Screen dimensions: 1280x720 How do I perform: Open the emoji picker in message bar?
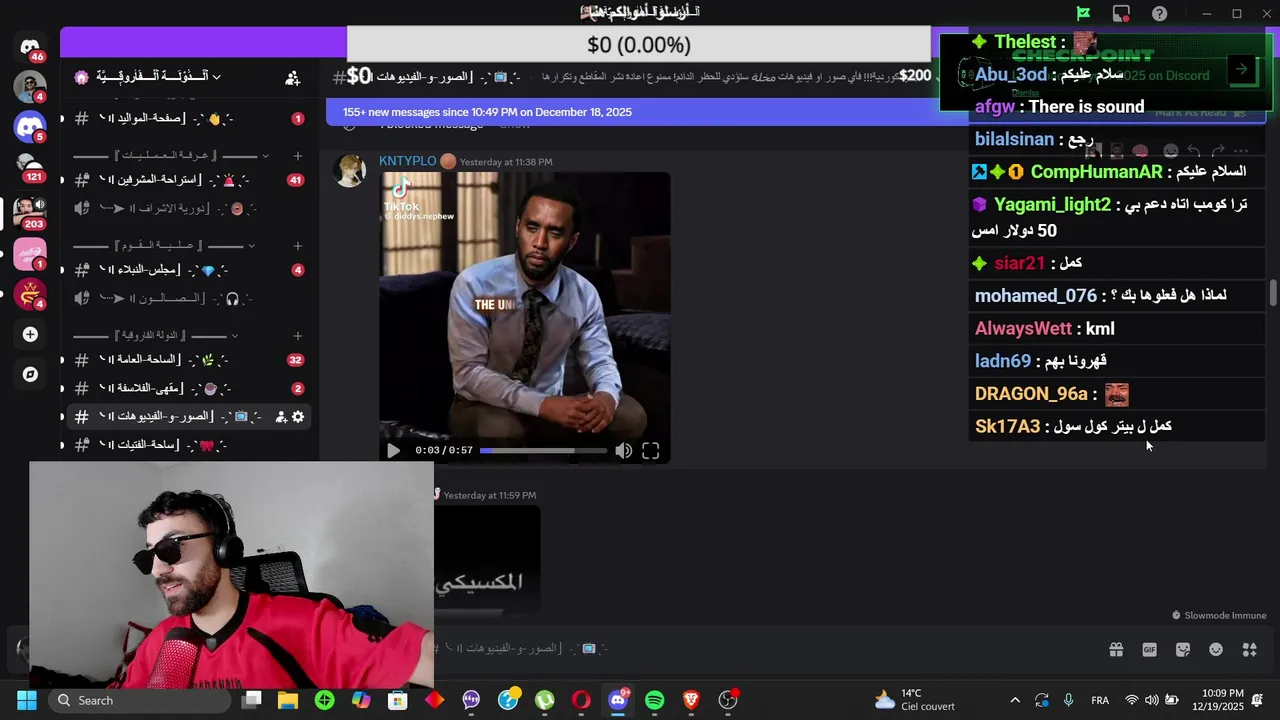point(1216,649)
